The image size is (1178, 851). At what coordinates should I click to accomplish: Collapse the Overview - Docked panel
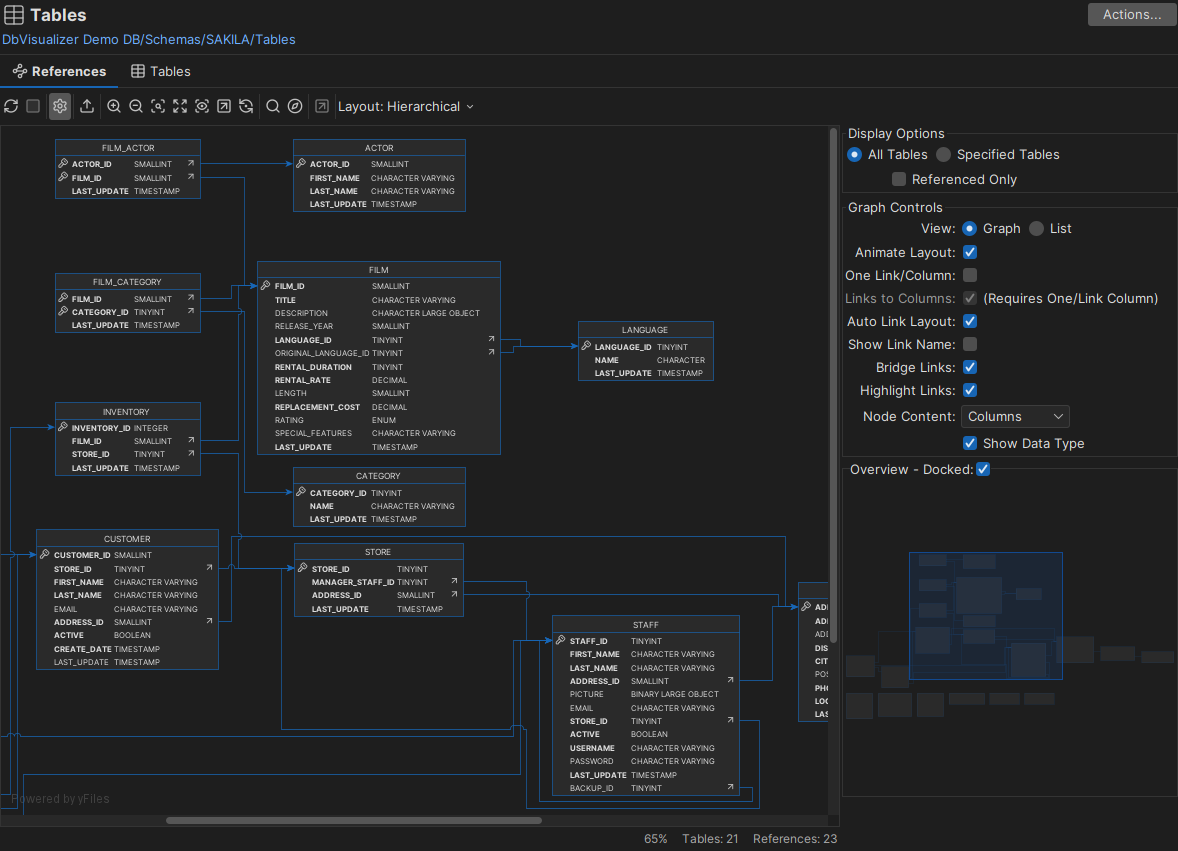tap(982, 468)
